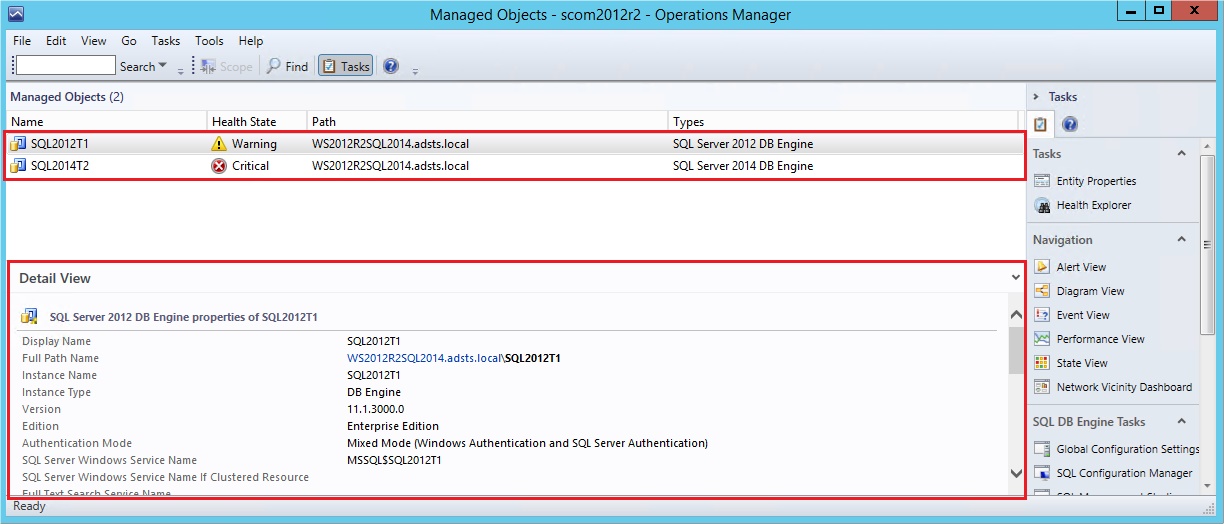
Task: Collapse the Navigation section chevron
Action: pyautogui.click(x=1181, y=240)
